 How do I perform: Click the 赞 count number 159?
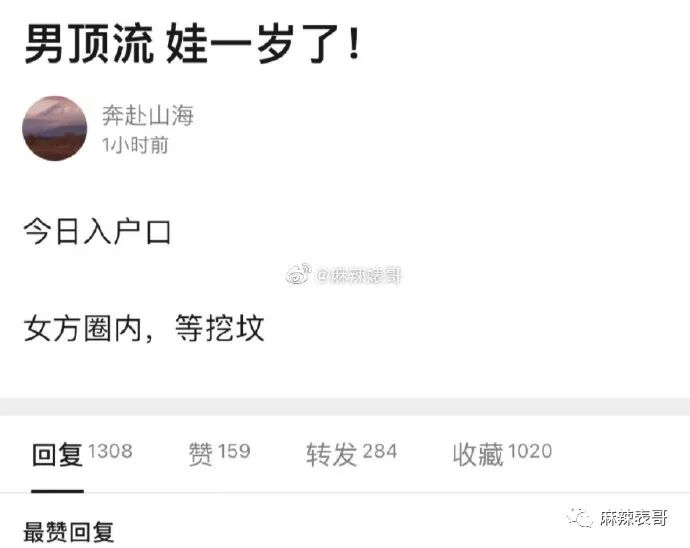[234, 451]
